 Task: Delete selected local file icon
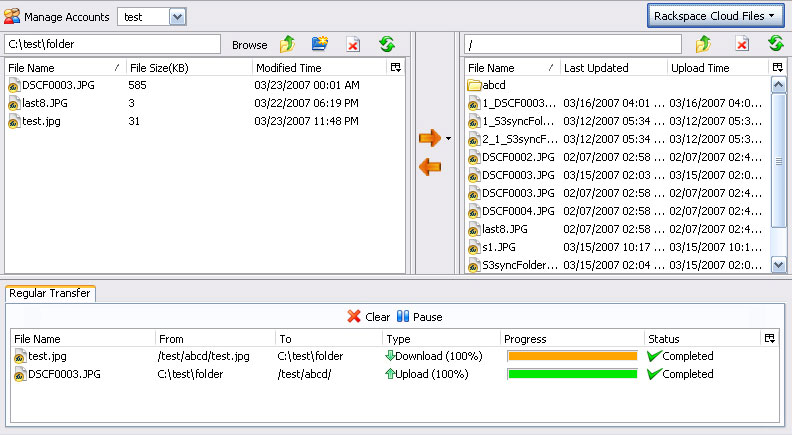click(353, 44)
